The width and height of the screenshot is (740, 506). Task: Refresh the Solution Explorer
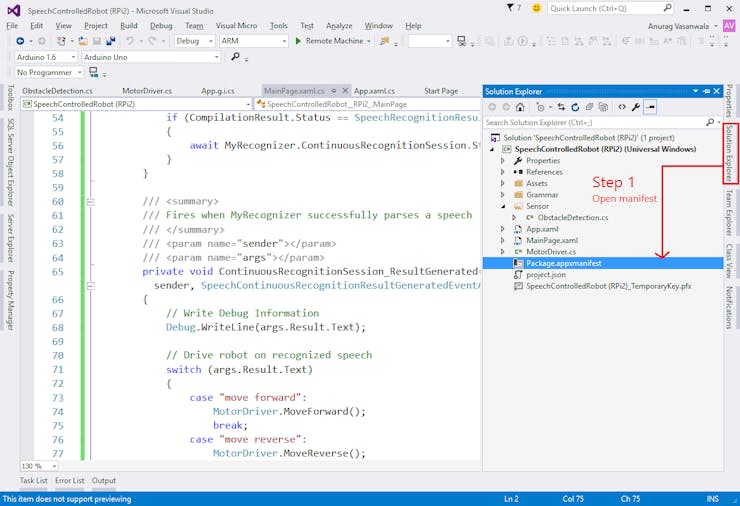pos(575,107)
